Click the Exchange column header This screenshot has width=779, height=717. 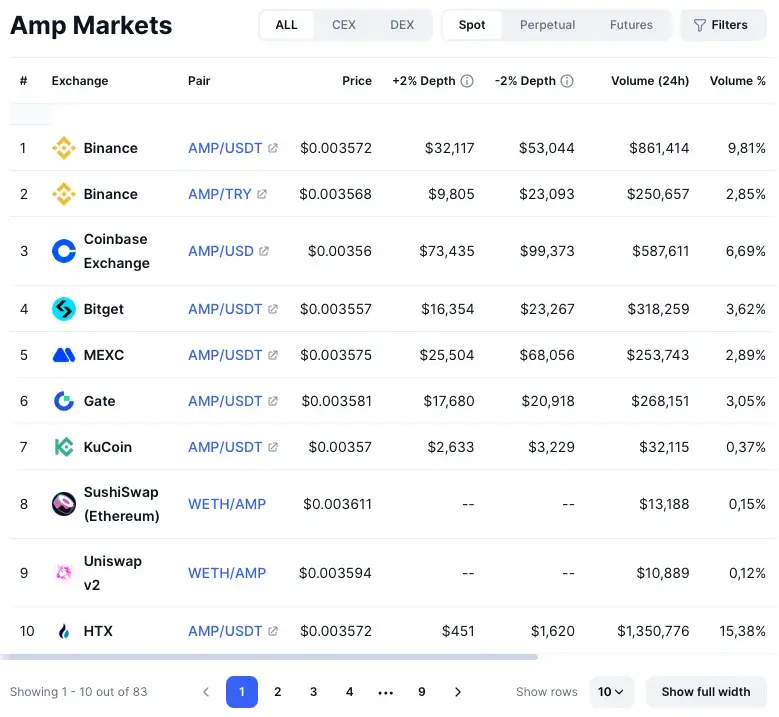pos(80,81)
